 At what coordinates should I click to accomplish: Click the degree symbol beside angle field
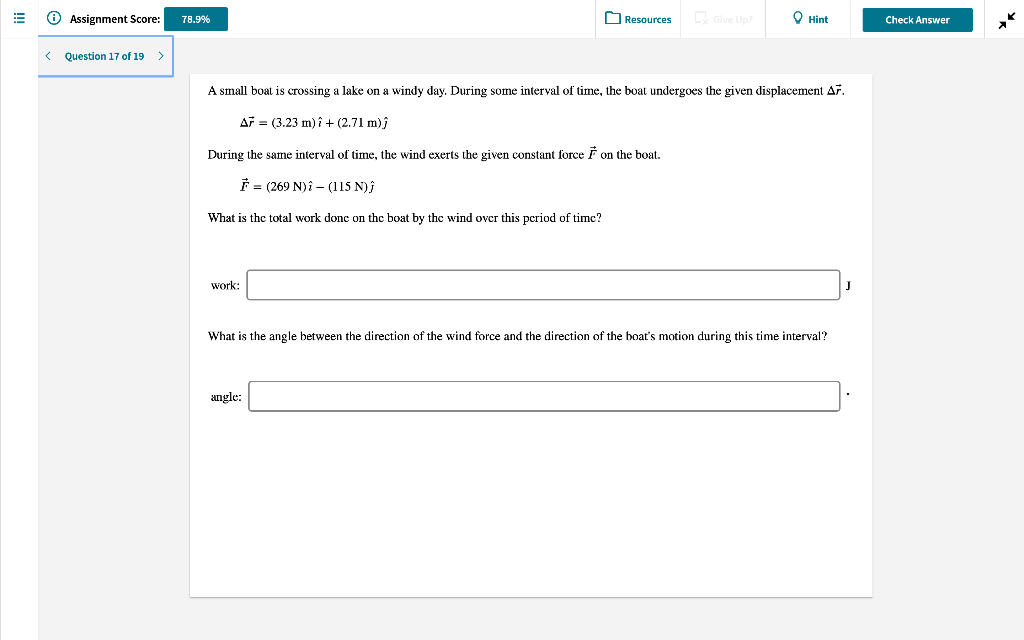point(847,394)
